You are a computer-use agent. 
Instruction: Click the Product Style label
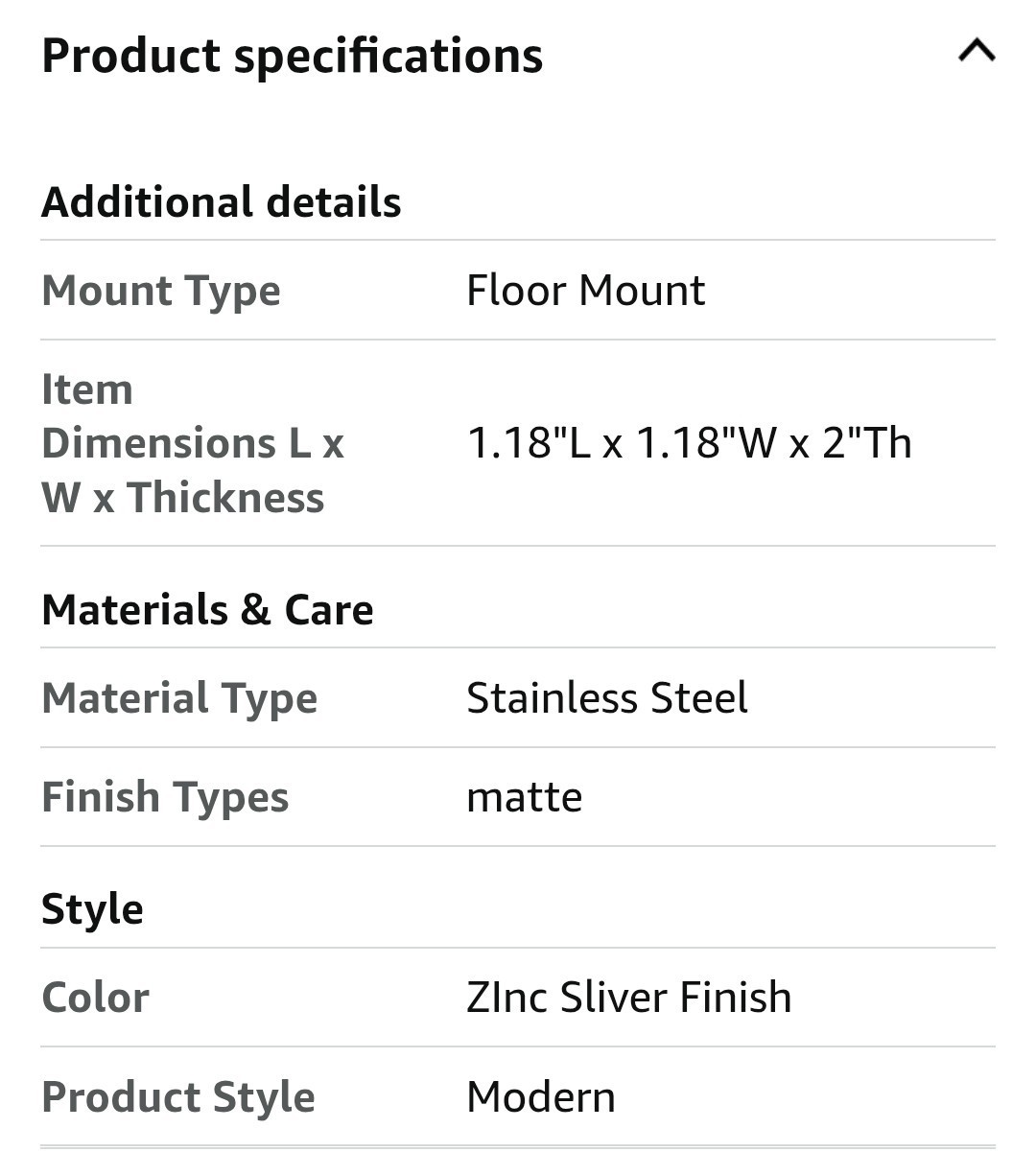(x=177, y=1096)
